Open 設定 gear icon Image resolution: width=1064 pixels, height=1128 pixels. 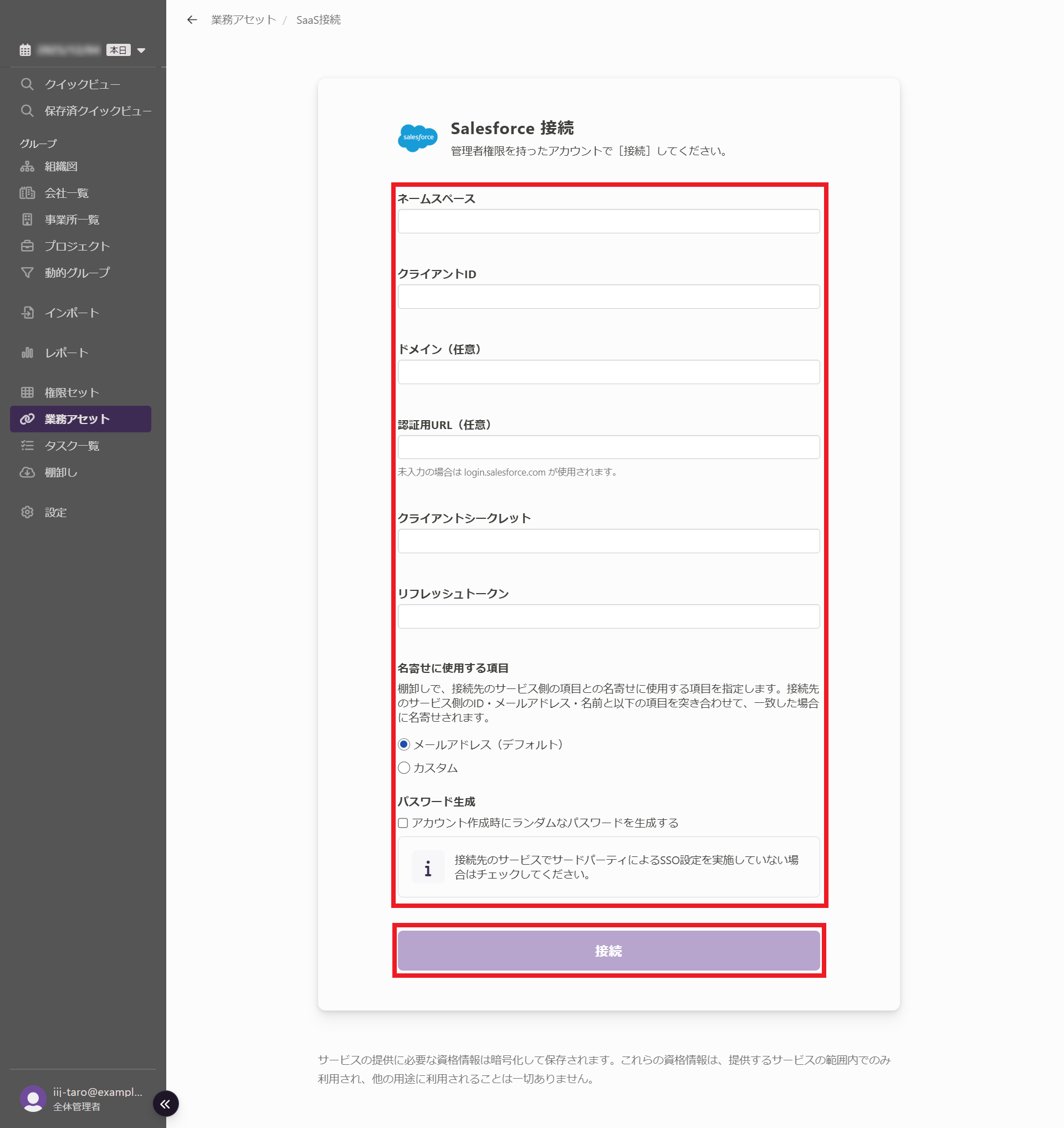(27, 512)
